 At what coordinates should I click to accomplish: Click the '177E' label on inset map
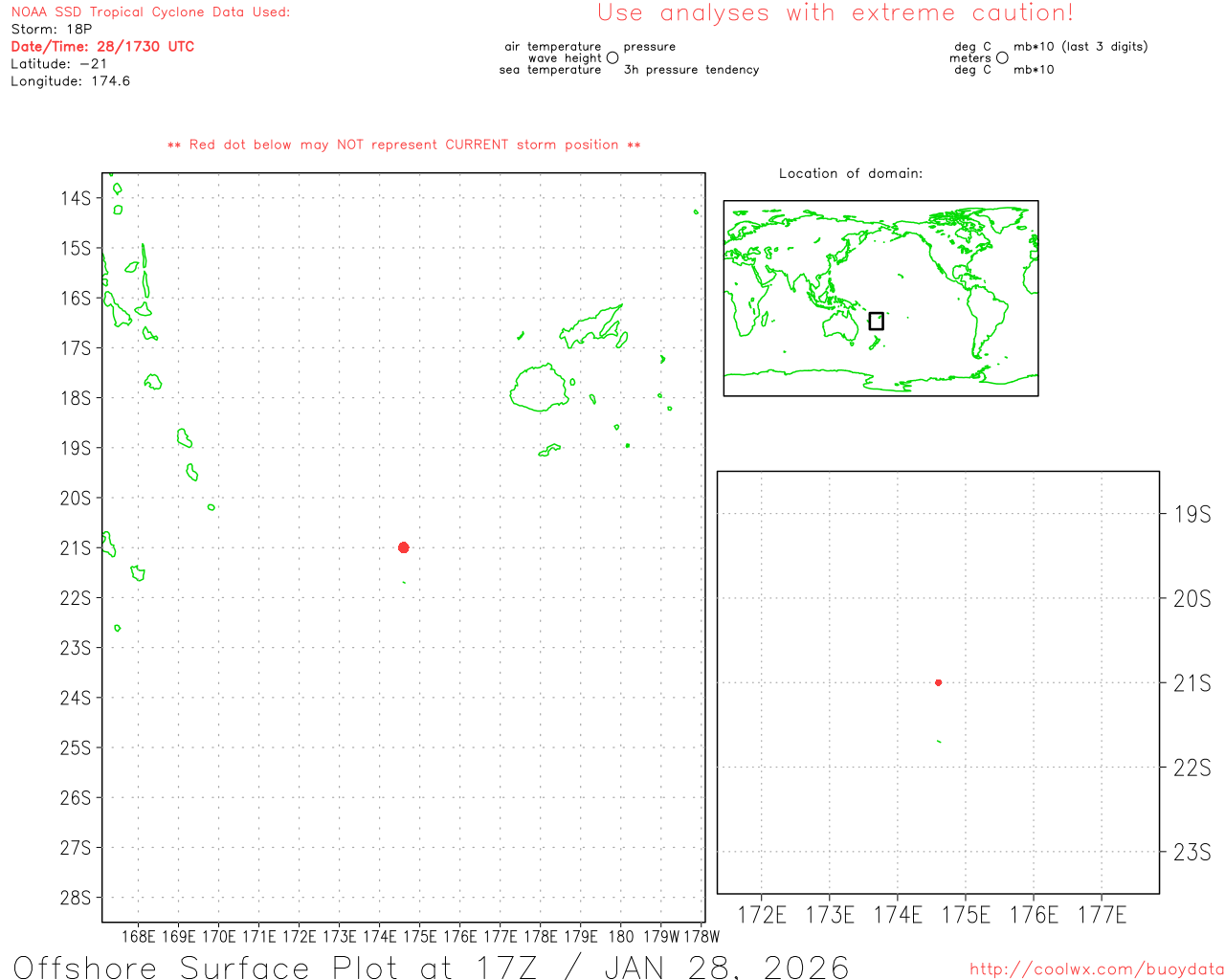(x=1102, y=915)
